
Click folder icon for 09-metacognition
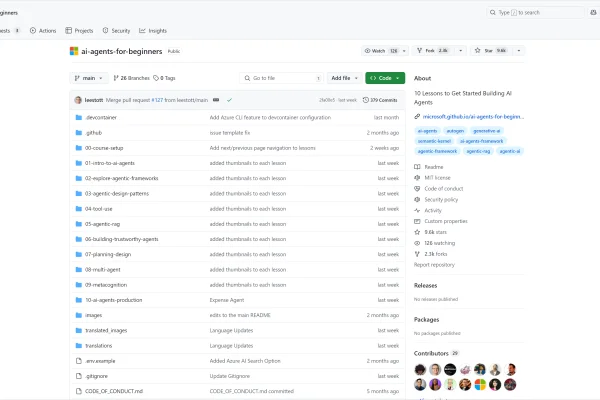pos(79,285)
